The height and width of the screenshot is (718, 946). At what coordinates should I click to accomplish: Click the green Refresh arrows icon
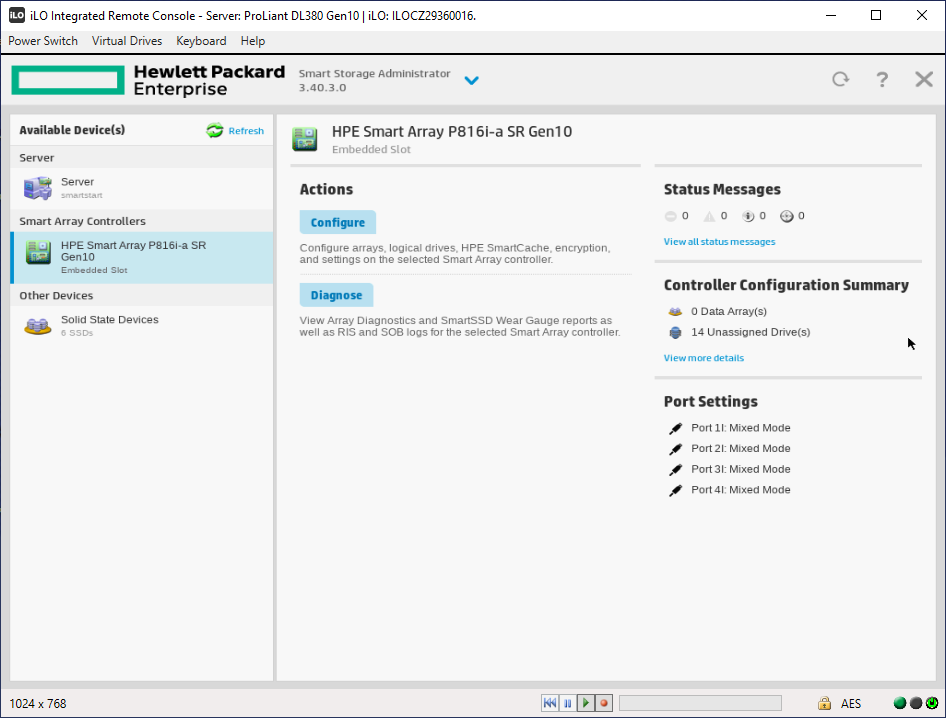coord(215,130)
